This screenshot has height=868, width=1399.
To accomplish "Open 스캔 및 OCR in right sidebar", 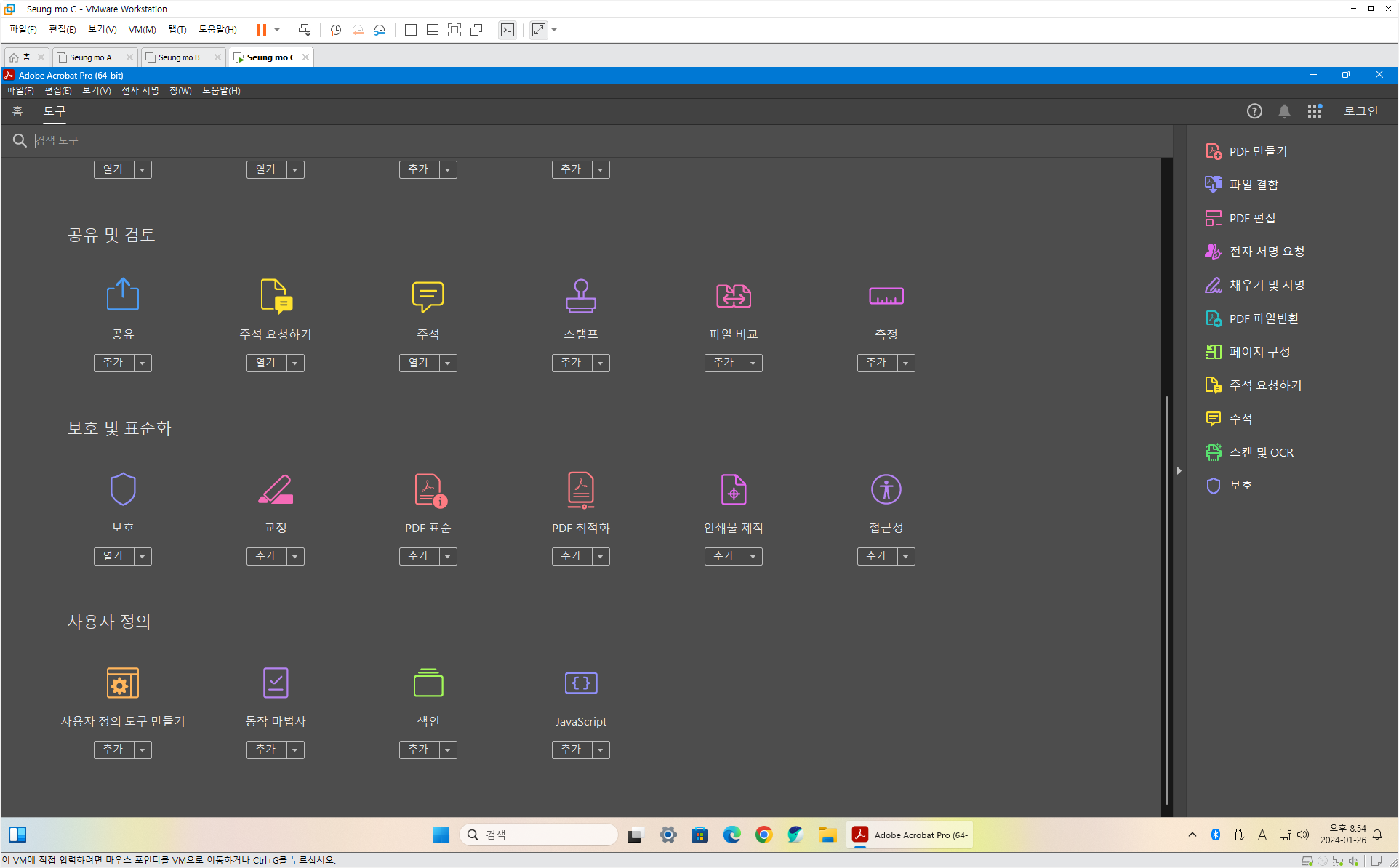I will [1260, 452].
